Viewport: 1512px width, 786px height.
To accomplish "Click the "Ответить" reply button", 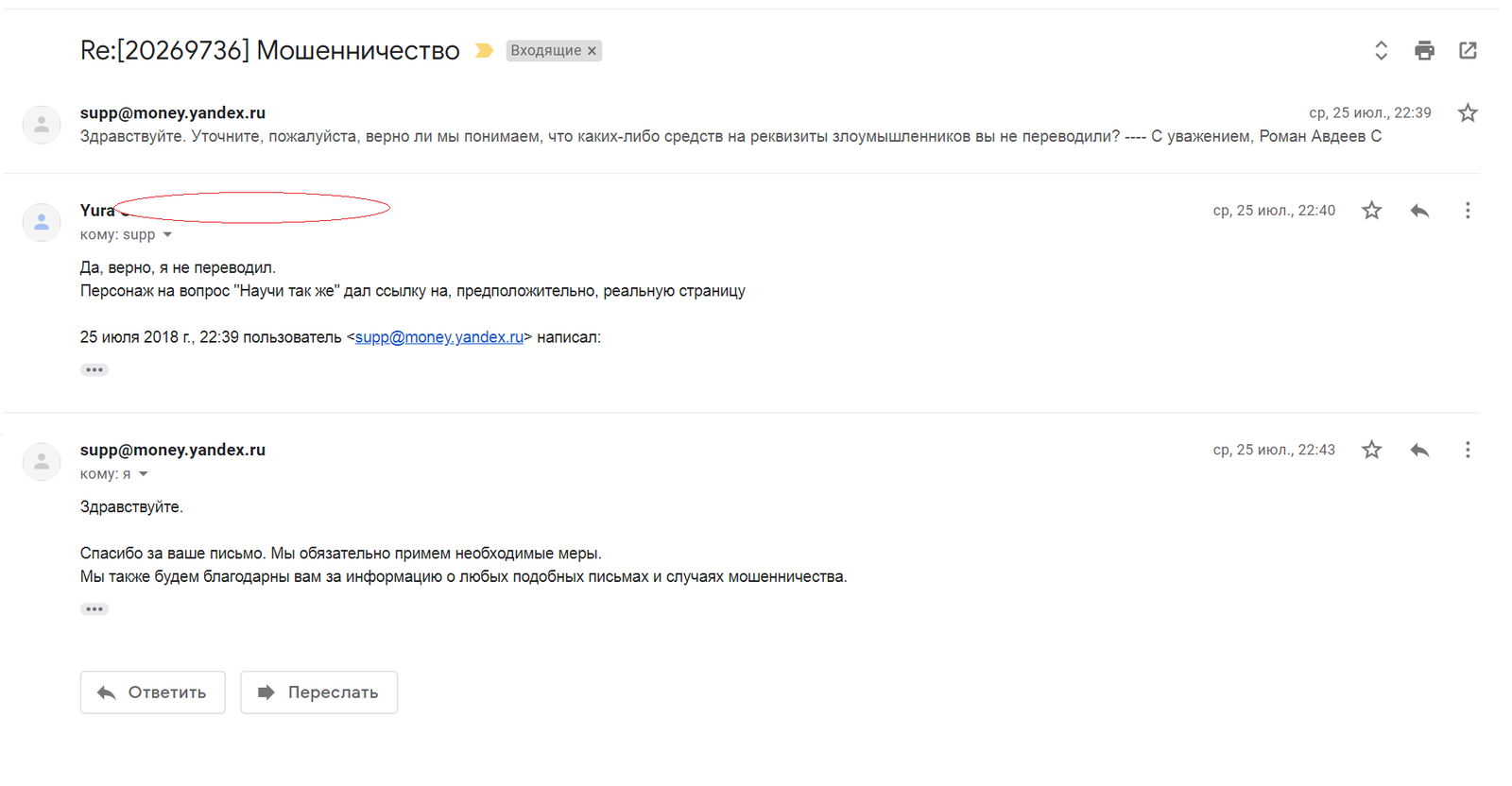I will [153, 692].
